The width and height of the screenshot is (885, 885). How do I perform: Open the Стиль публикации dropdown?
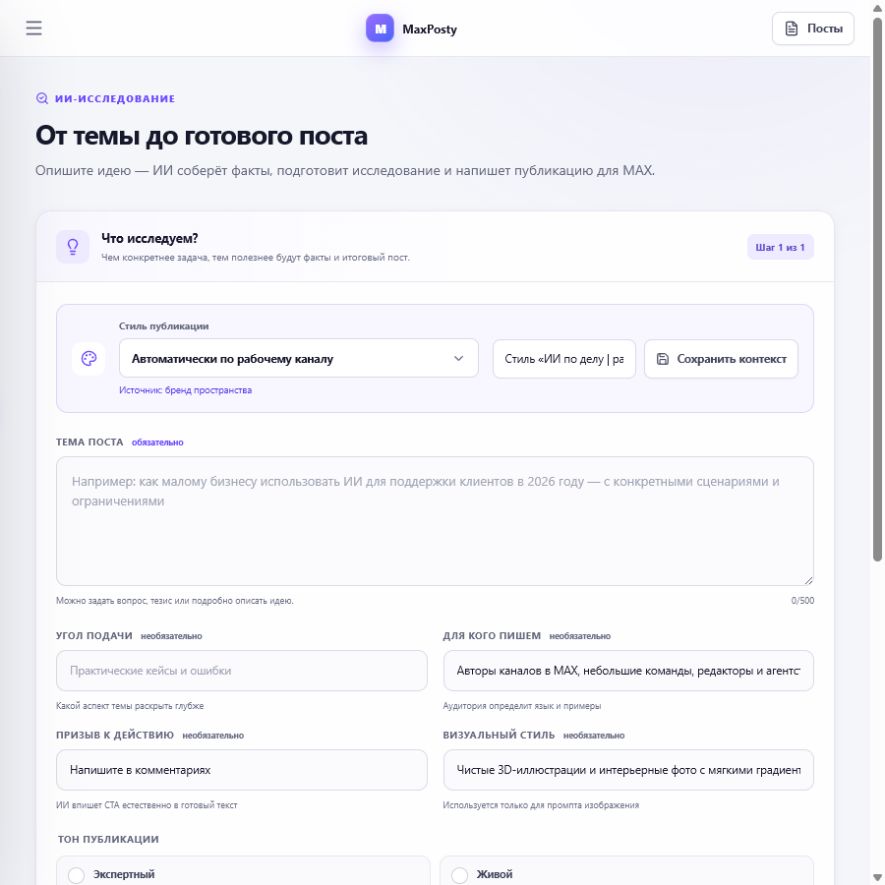[299, 358]
